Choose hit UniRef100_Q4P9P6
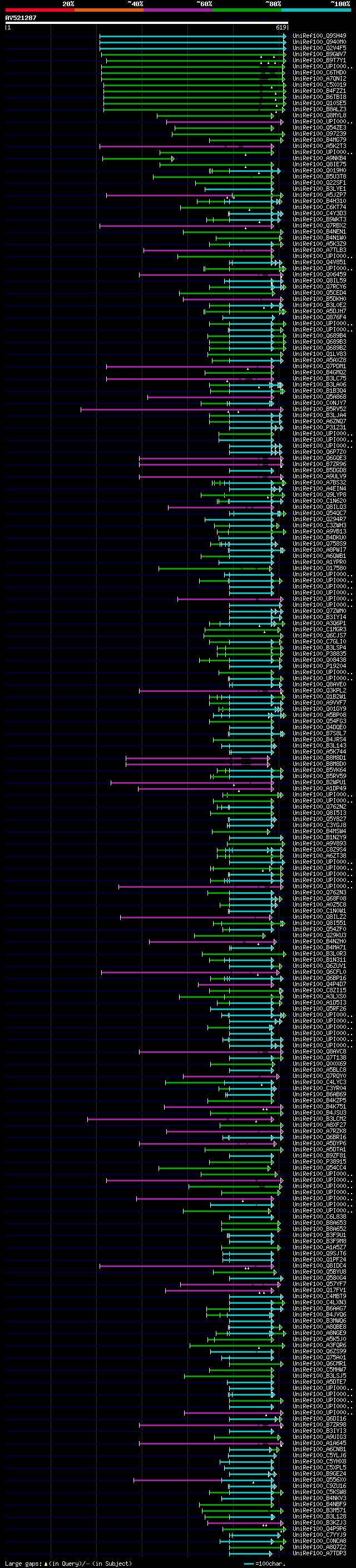The height and width of the screenshot is (1568, 356). [319, 1529]
